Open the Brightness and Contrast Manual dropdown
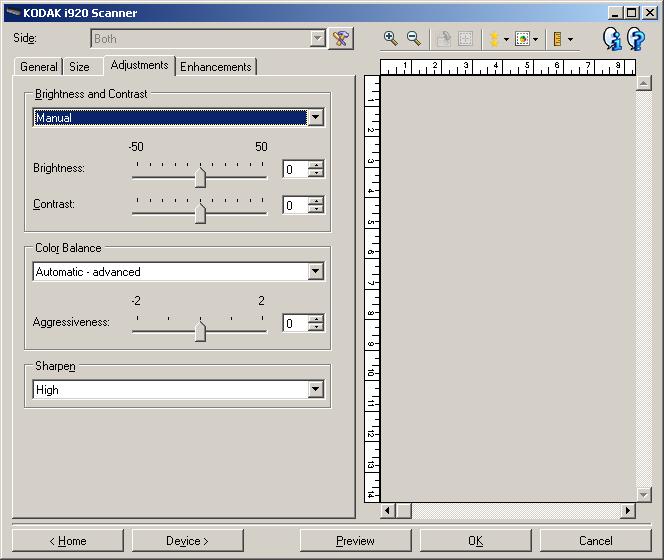 coord(178,118)
